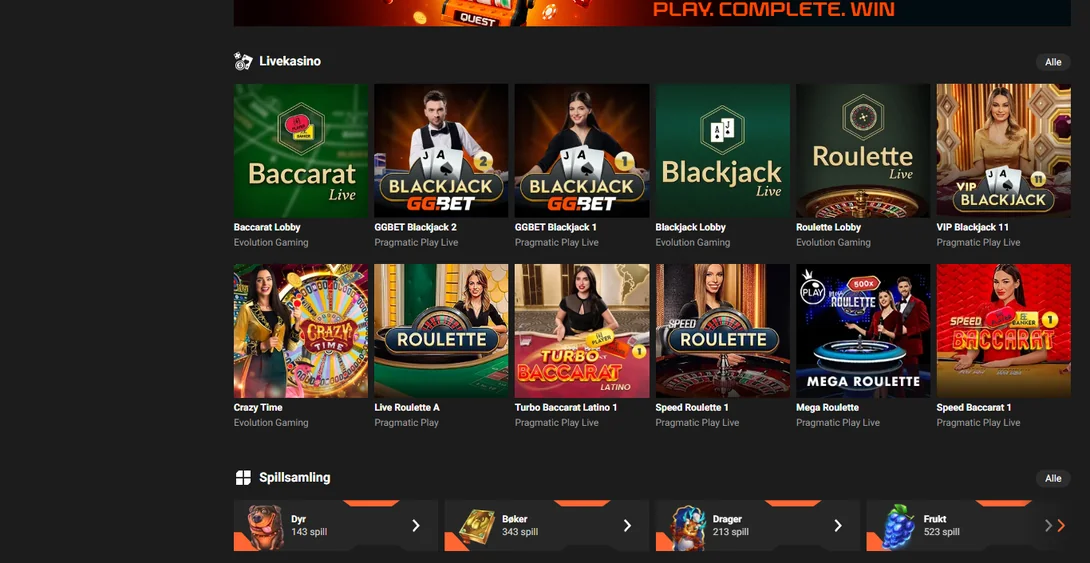
Task: Open the Crazy Time thumbnail
Action: [x=301, y=331]
